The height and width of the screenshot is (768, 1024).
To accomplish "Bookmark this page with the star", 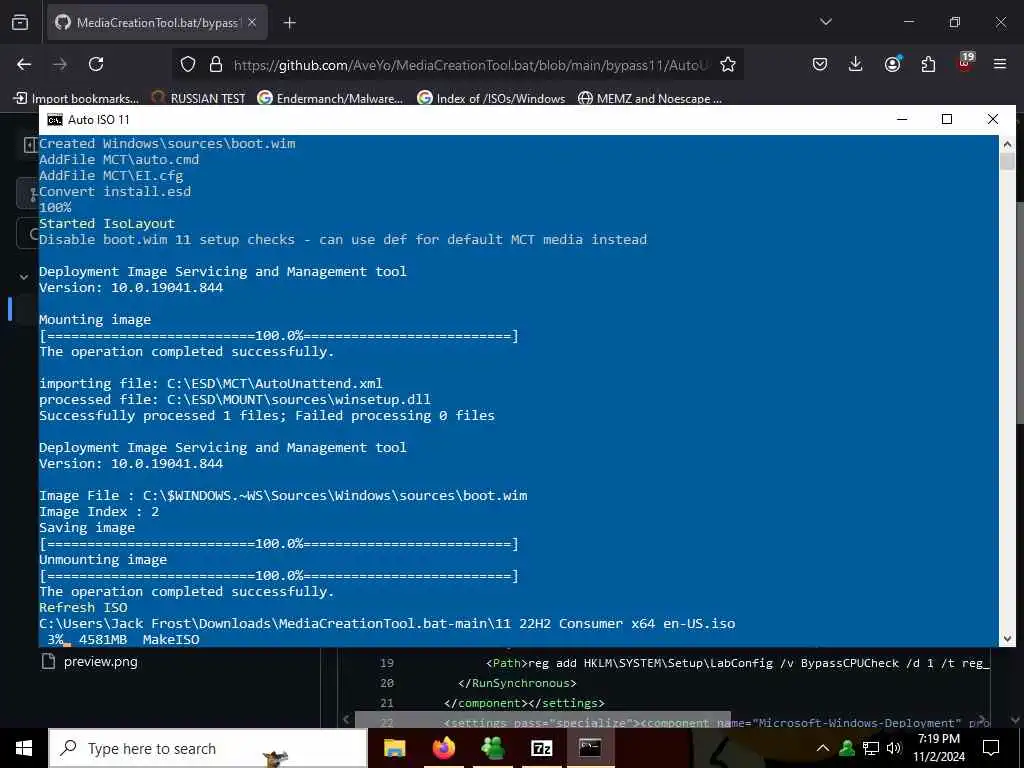I will click(x=728, y=64).
